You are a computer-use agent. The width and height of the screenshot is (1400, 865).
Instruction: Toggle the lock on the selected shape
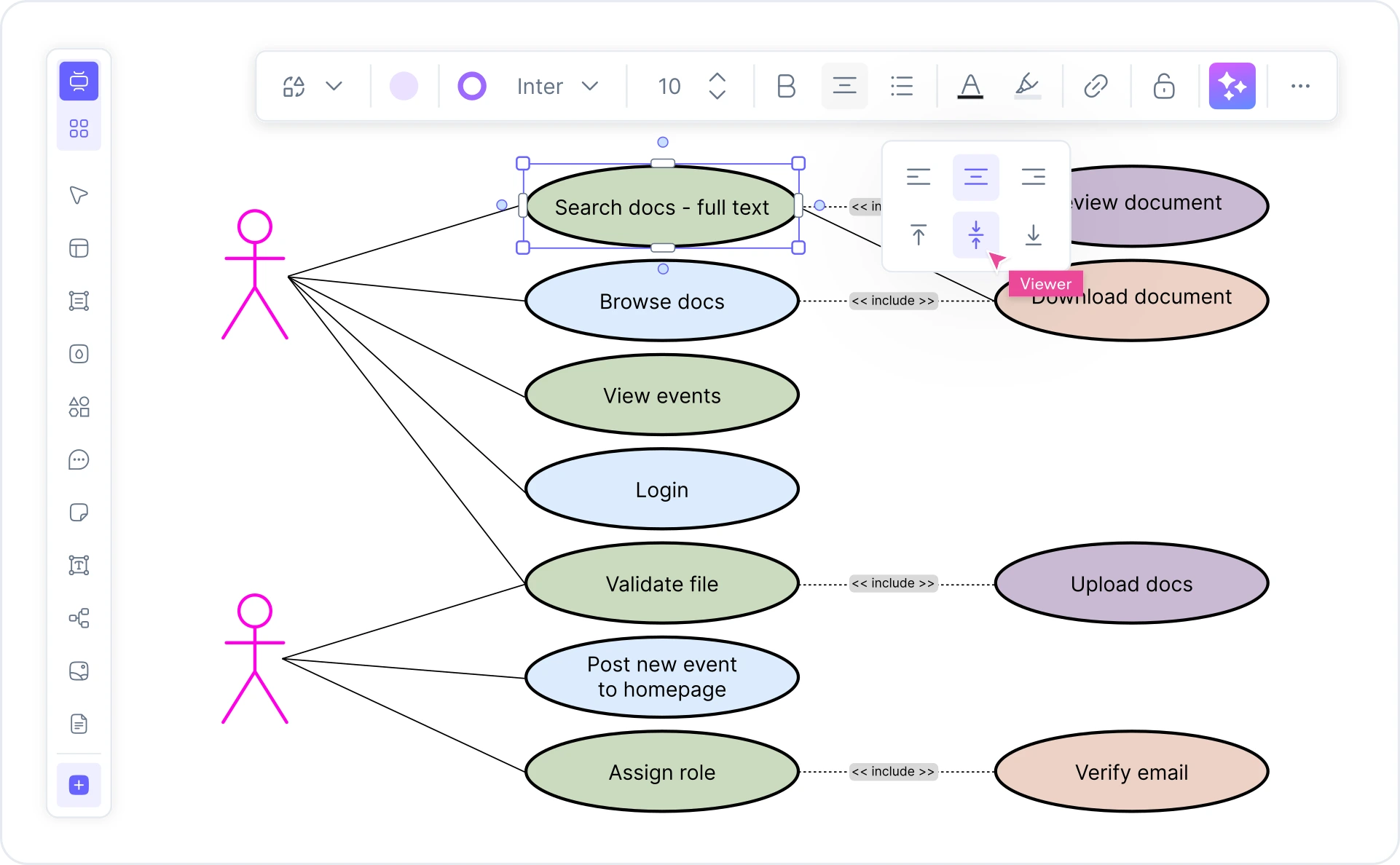tap(1164, 86)
